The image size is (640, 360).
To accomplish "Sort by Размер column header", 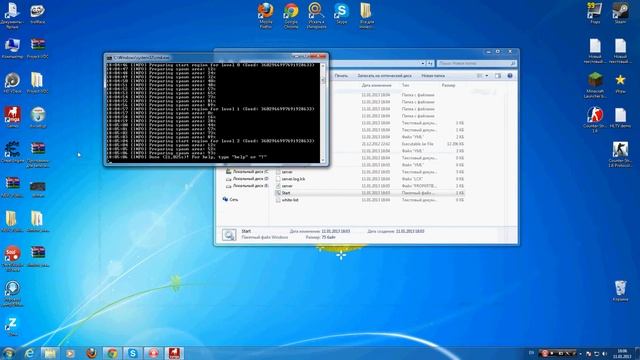I will point(448,85).
